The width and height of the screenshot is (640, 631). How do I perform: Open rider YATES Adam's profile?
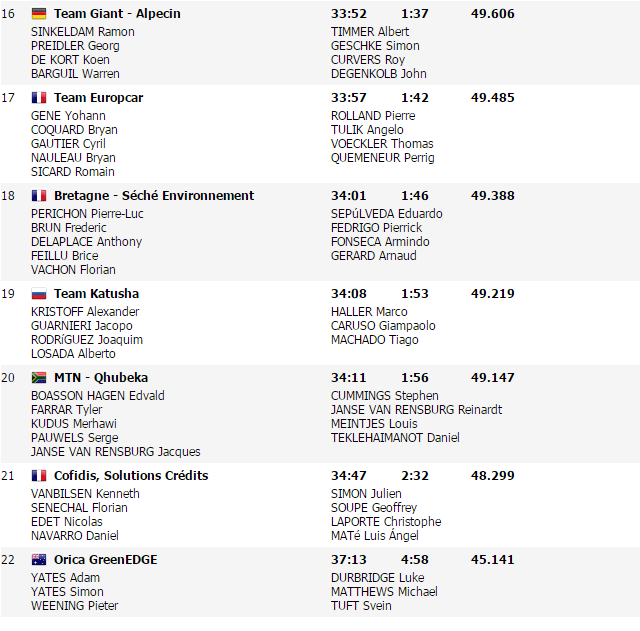(x=65, y=578)
